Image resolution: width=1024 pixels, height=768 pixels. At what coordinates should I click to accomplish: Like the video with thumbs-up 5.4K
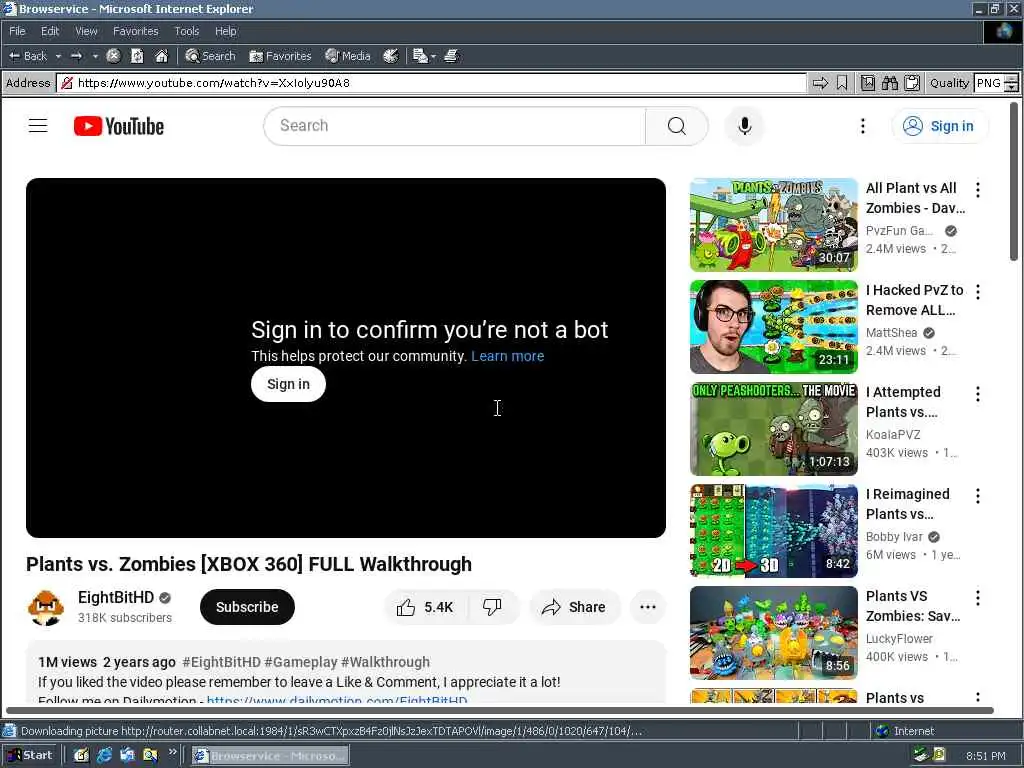(425, 607)
